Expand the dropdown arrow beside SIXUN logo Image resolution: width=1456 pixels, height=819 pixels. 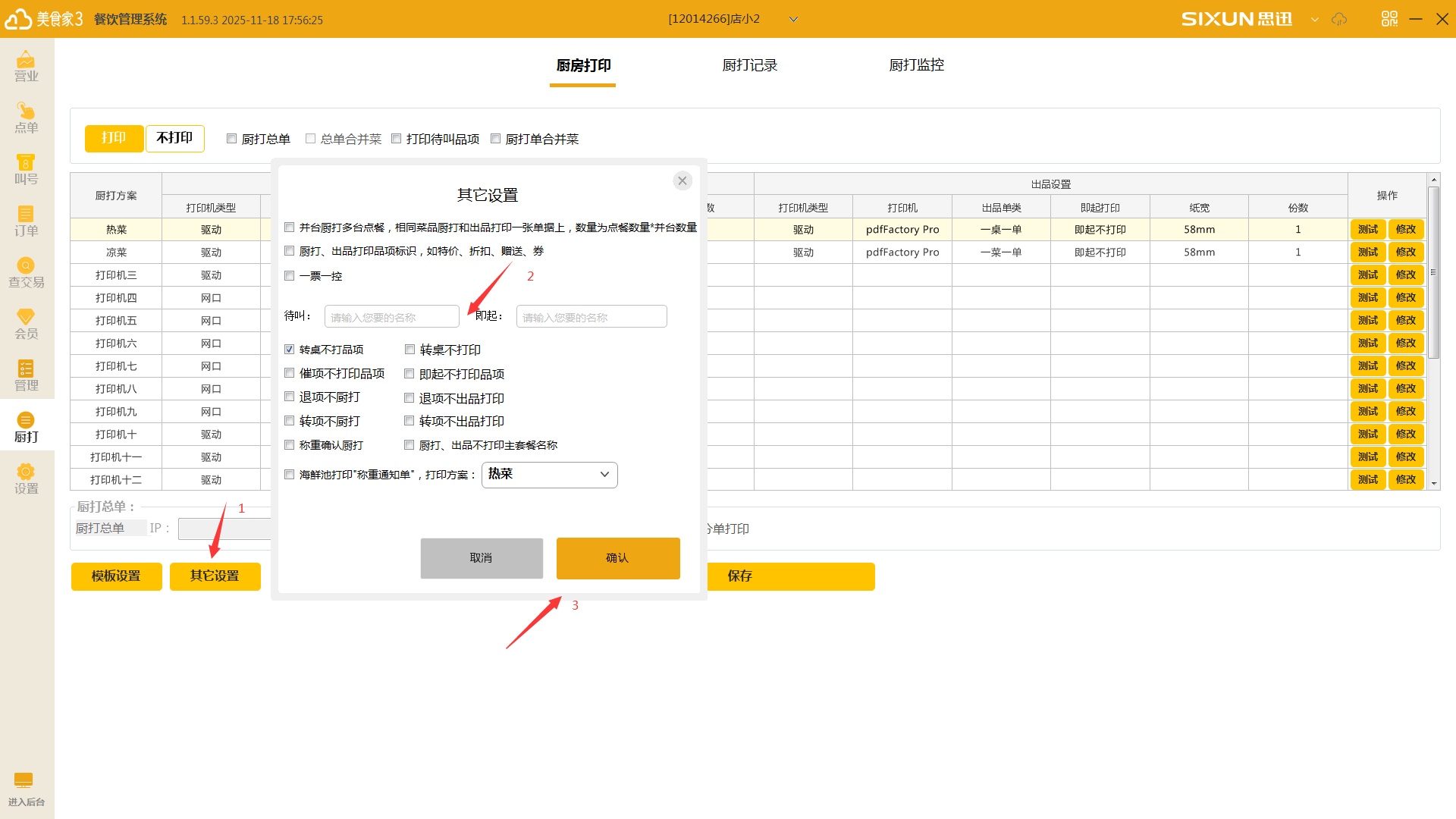pyautogui.click(x=1314, y=20)
